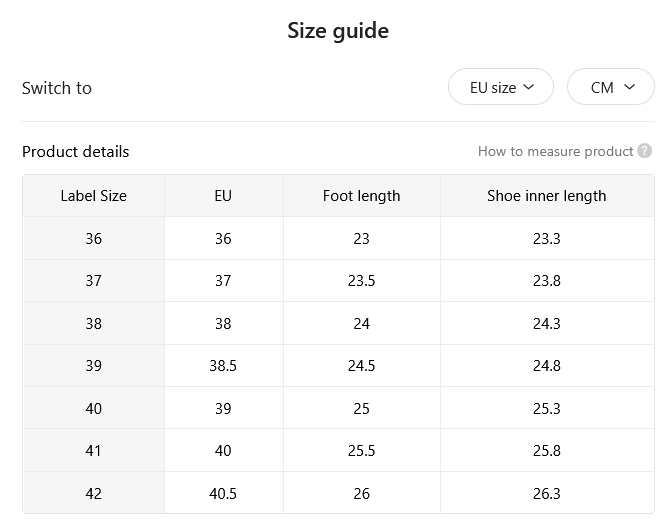Click the Product details heading
Image resolution: width=659 pixels, height=521 pixels.
[76, 152]
